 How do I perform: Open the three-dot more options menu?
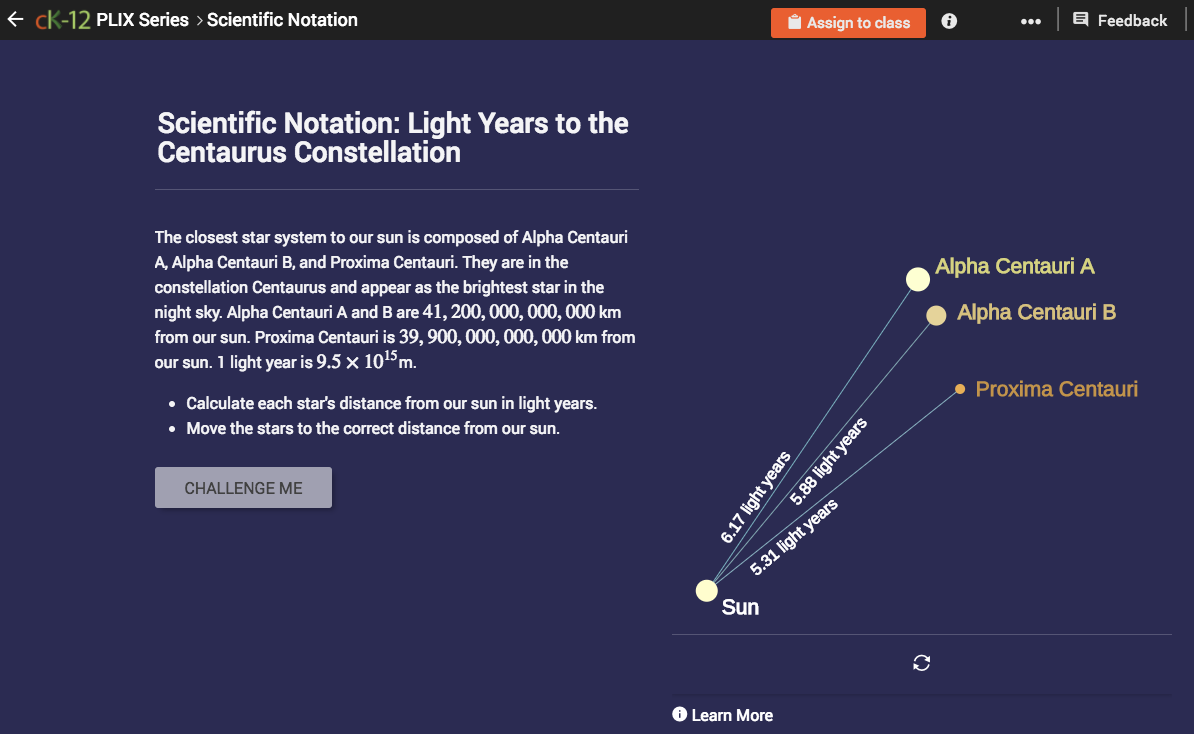(1031, 20)
